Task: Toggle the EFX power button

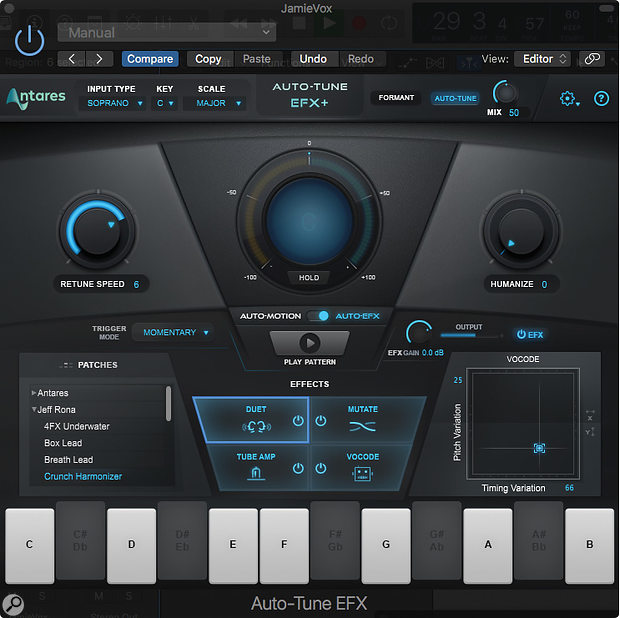Action: tap(530, 335)
